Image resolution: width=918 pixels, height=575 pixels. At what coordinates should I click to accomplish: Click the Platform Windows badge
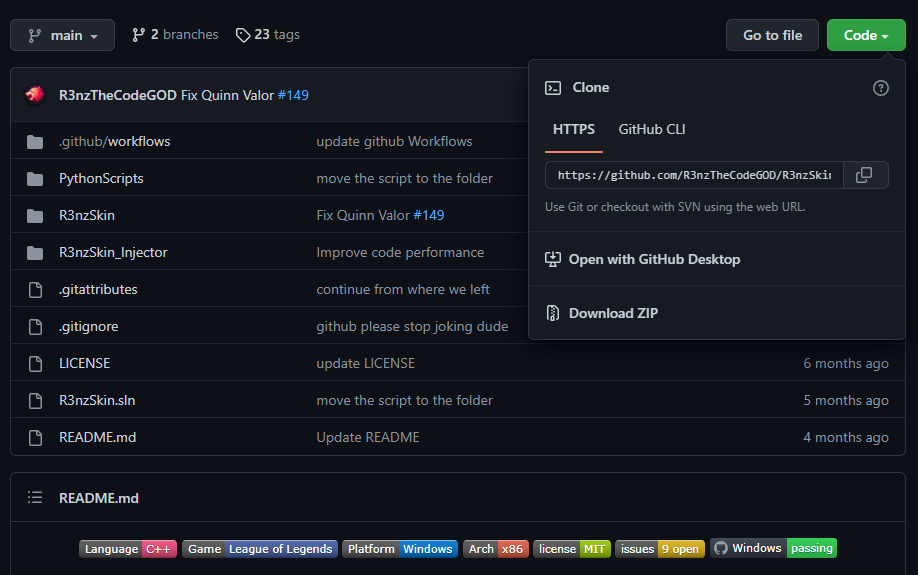[400, 549]
